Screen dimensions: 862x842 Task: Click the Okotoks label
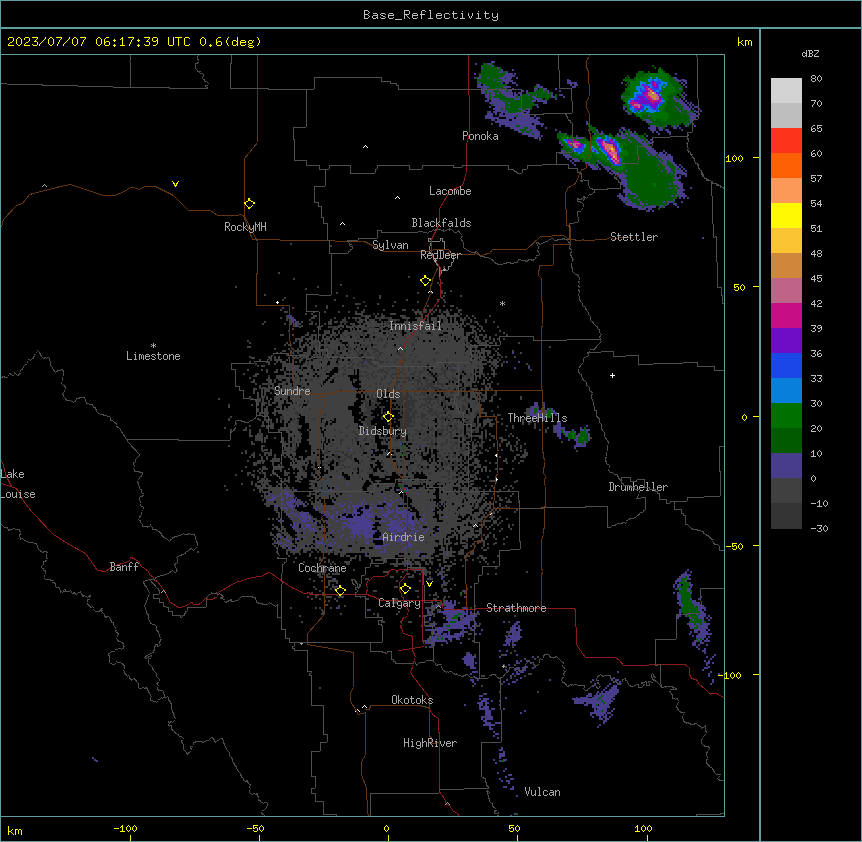pyautogui.click(x=412, y=700)
